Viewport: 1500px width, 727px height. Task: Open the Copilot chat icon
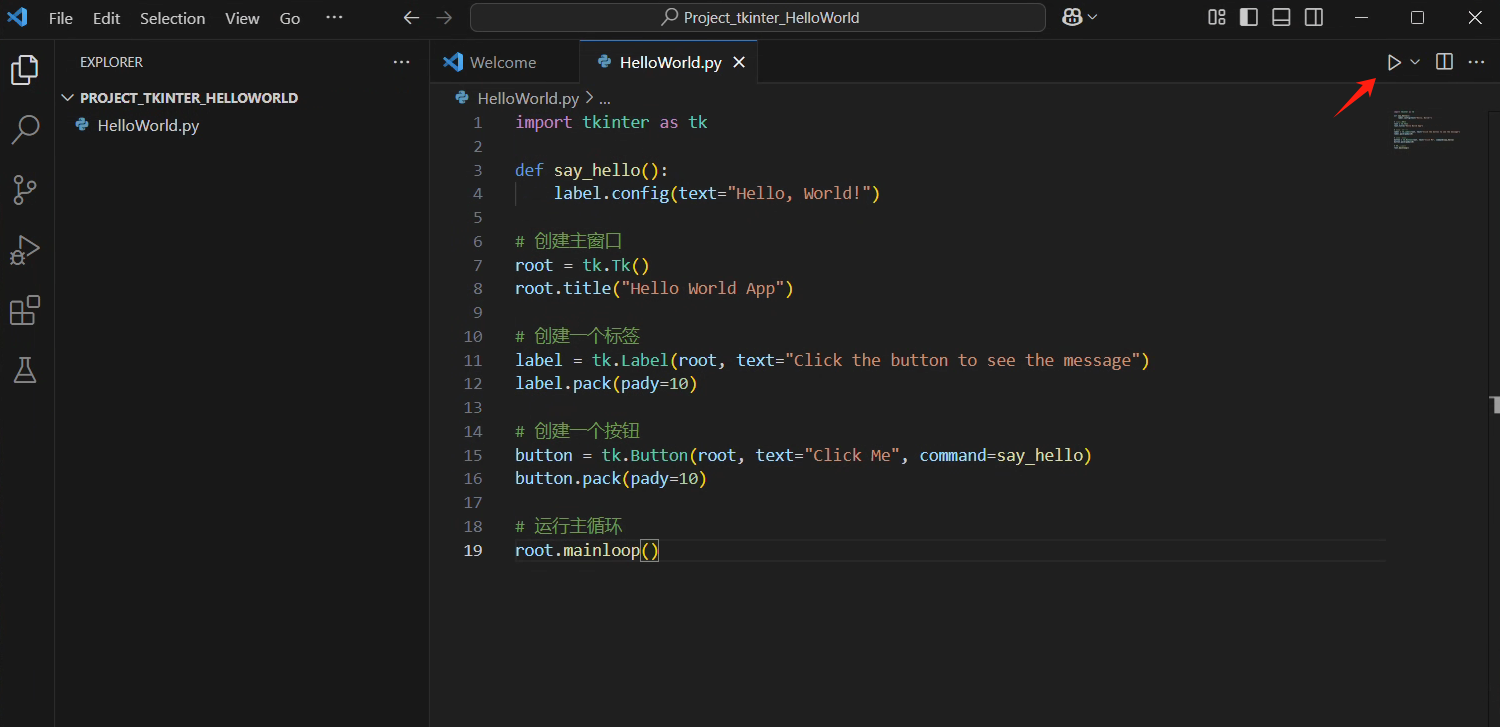[x=1072, y=17]
